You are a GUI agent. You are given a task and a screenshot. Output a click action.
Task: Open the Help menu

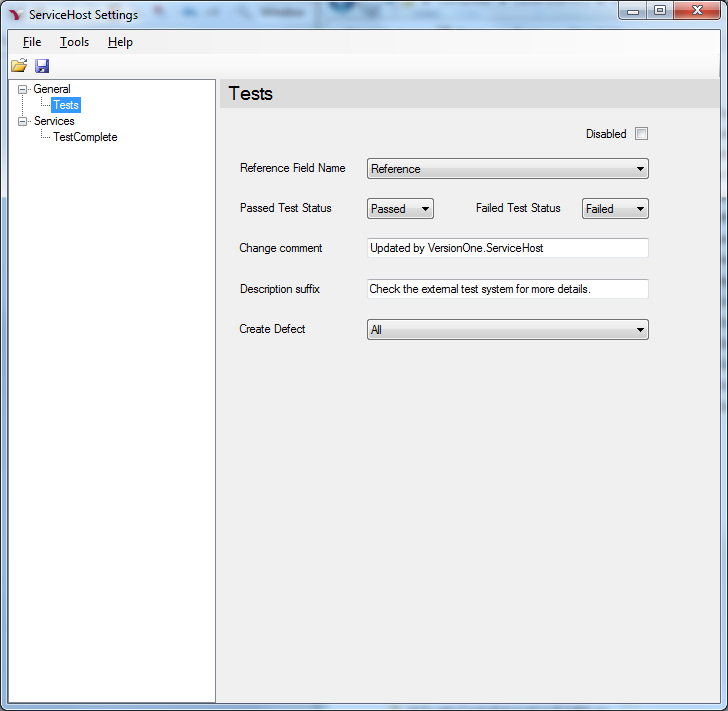pyautogui.click(x=120, y=42)
